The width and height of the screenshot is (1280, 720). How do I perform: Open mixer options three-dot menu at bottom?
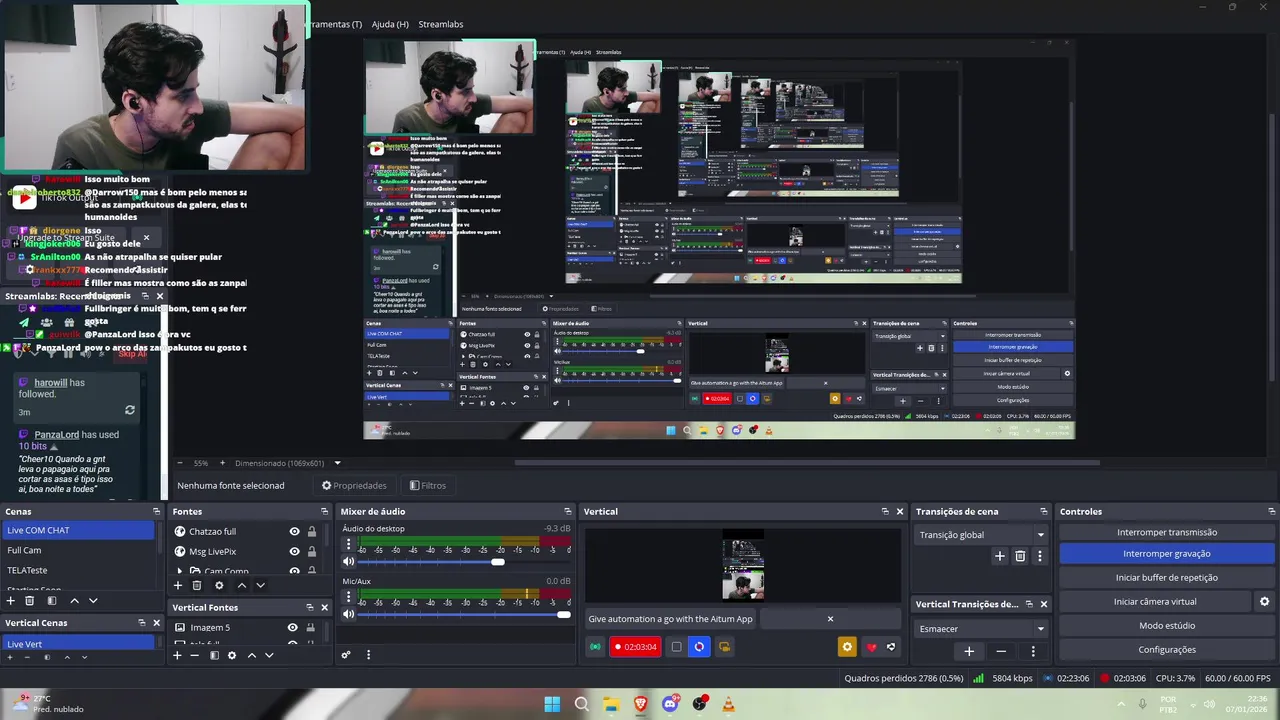[368, 655]
